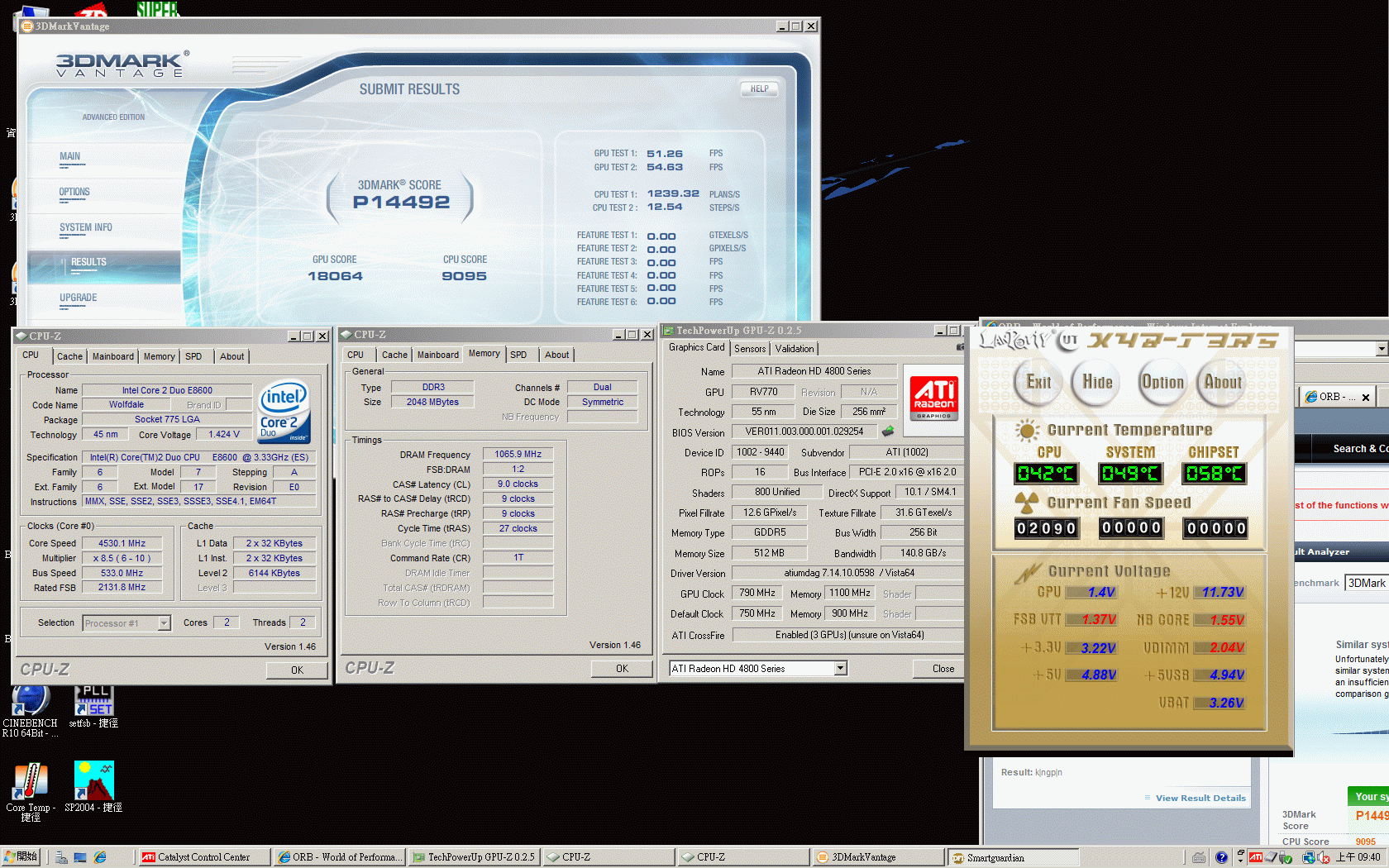Click the Start button on taskbar
The image size is (1389, 868).
[21, 857]
